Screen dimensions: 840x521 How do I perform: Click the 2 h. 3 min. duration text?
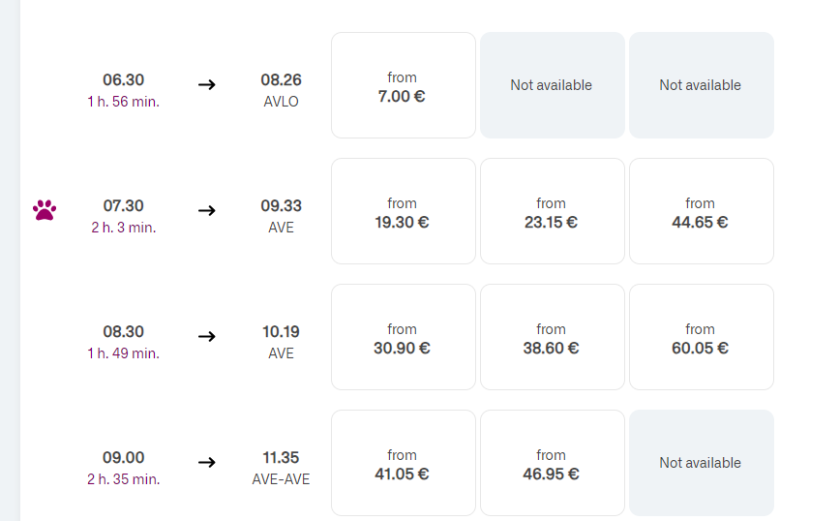pos(123,228)
